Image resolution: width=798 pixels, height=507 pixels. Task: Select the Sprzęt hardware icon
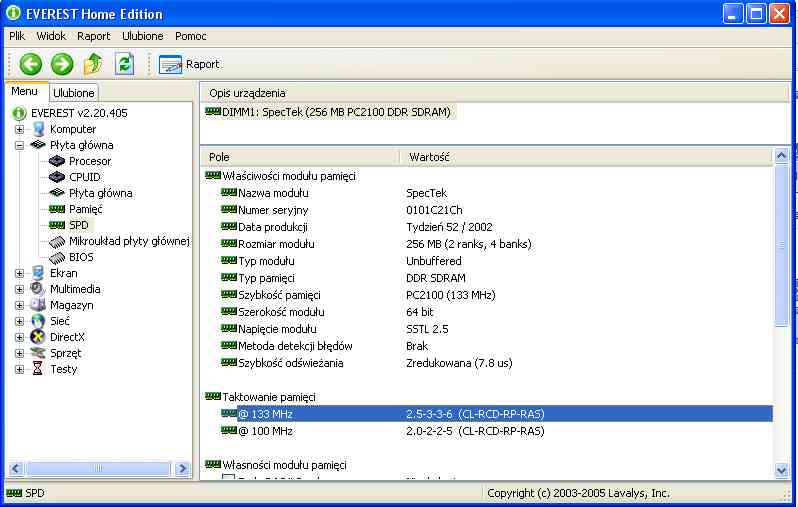(x=38, y=353)
